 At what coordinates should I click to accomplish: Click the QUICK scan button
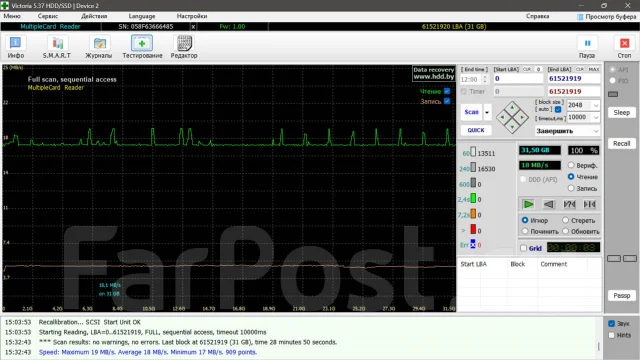tap(476, 130)
